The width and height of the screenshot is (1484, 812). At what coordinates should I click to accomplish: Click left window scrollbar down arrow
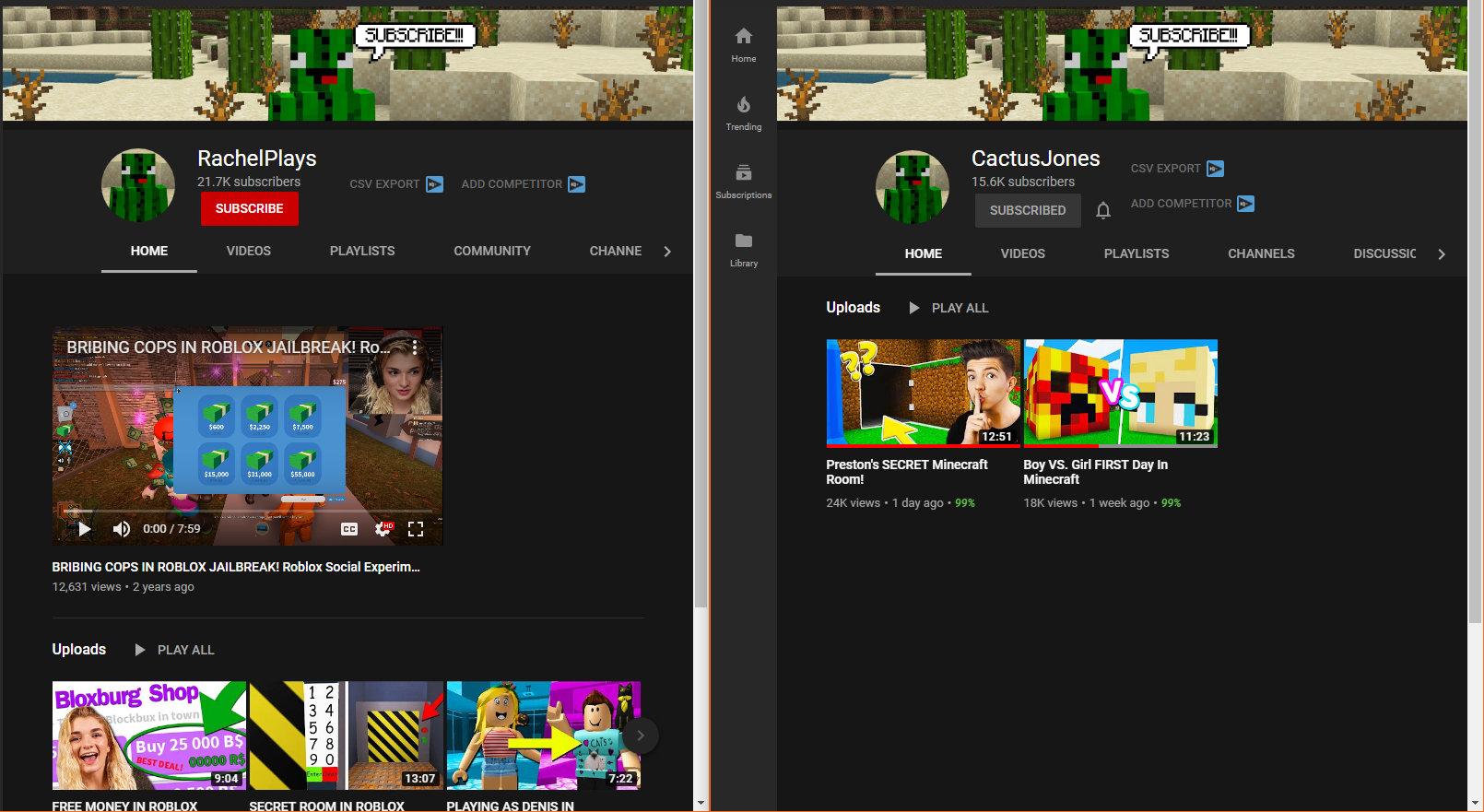[701, 804]
